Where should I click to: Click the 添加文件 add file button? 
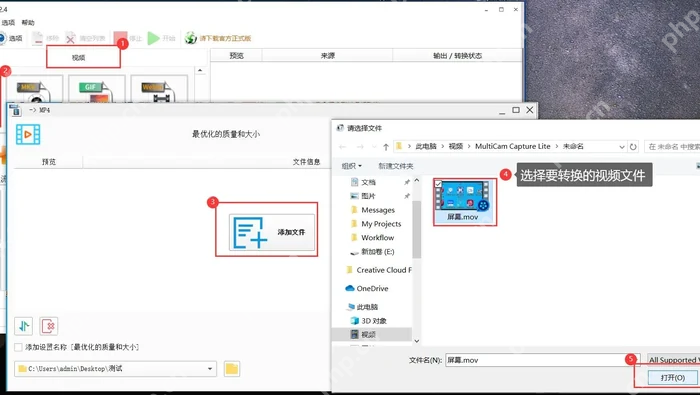272,232
